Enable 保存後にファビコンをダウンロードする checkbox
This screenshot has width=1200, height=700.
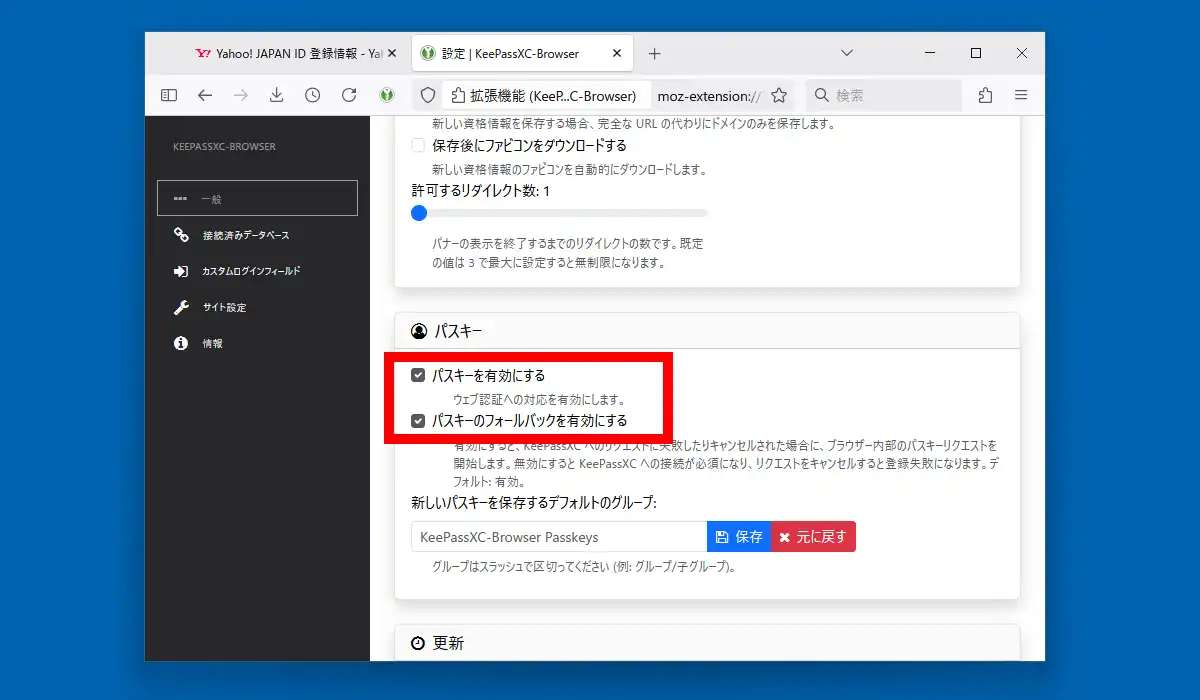click(418, 146)
